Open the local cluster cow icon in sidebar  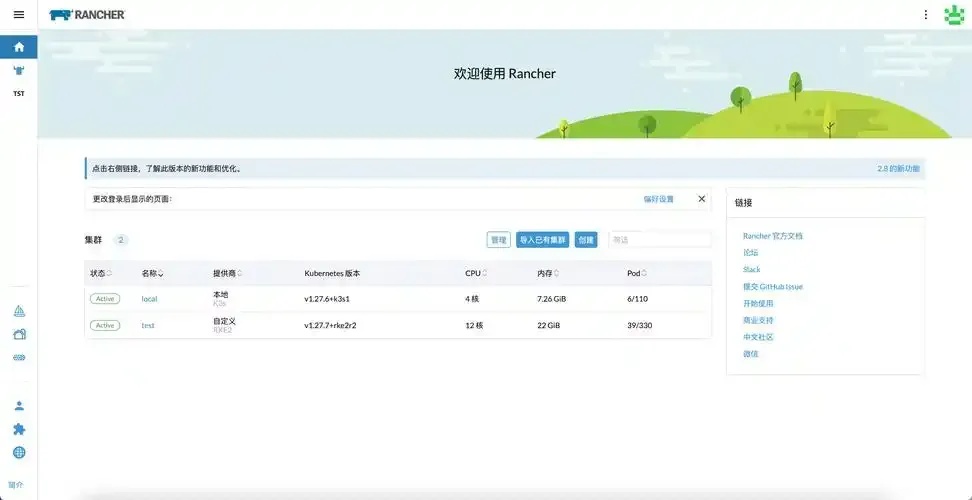[19, 71]
